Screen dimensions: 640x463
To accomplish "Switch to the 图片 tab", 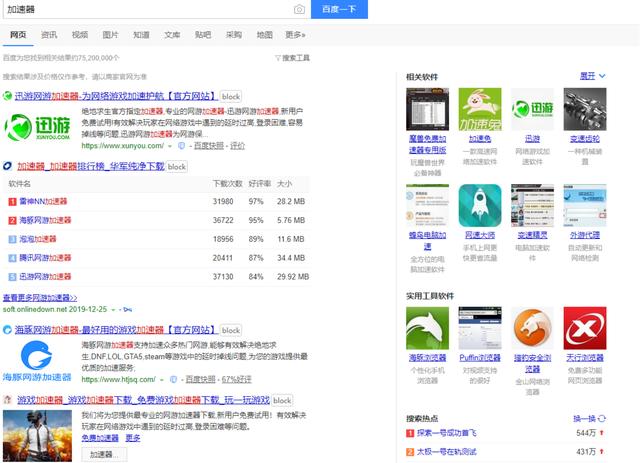I will point(110,35).
